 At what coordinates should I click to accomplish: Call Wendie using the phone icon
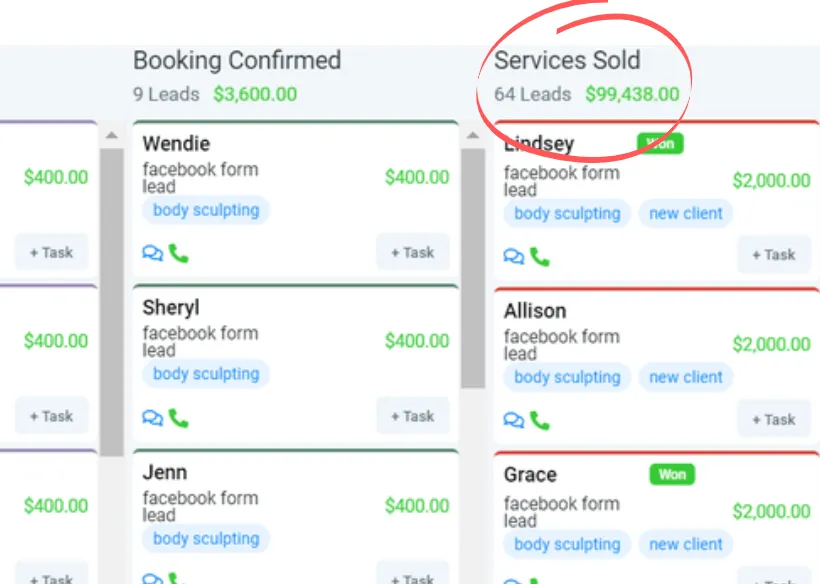178,254
